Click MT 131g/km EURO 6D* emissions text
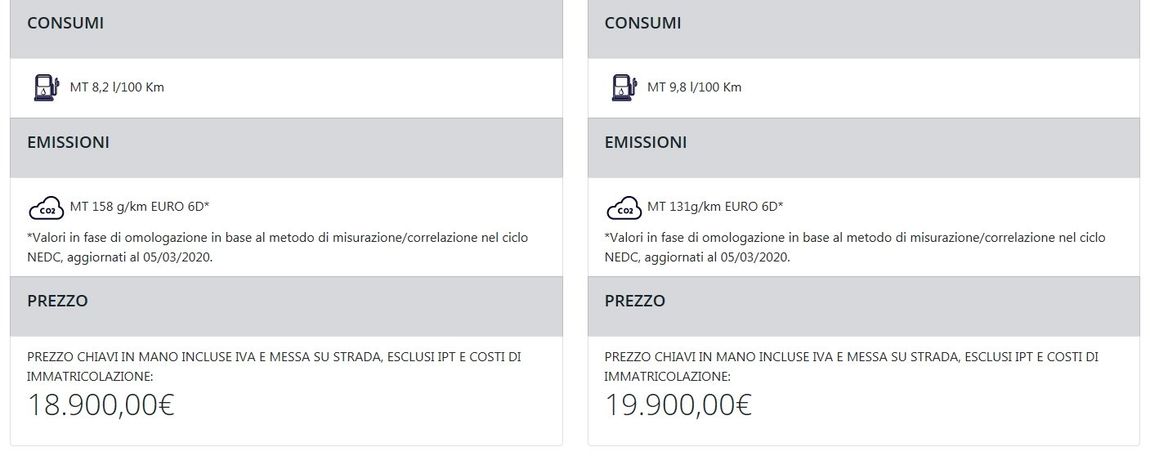1150x469 pixels. tap(715, 207)
